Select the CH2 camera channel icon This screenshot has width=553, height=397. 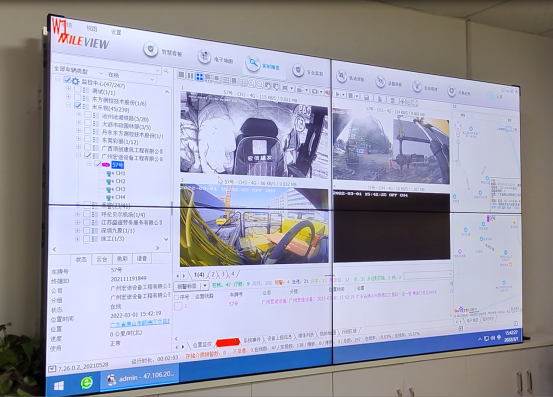pos(110,181)
